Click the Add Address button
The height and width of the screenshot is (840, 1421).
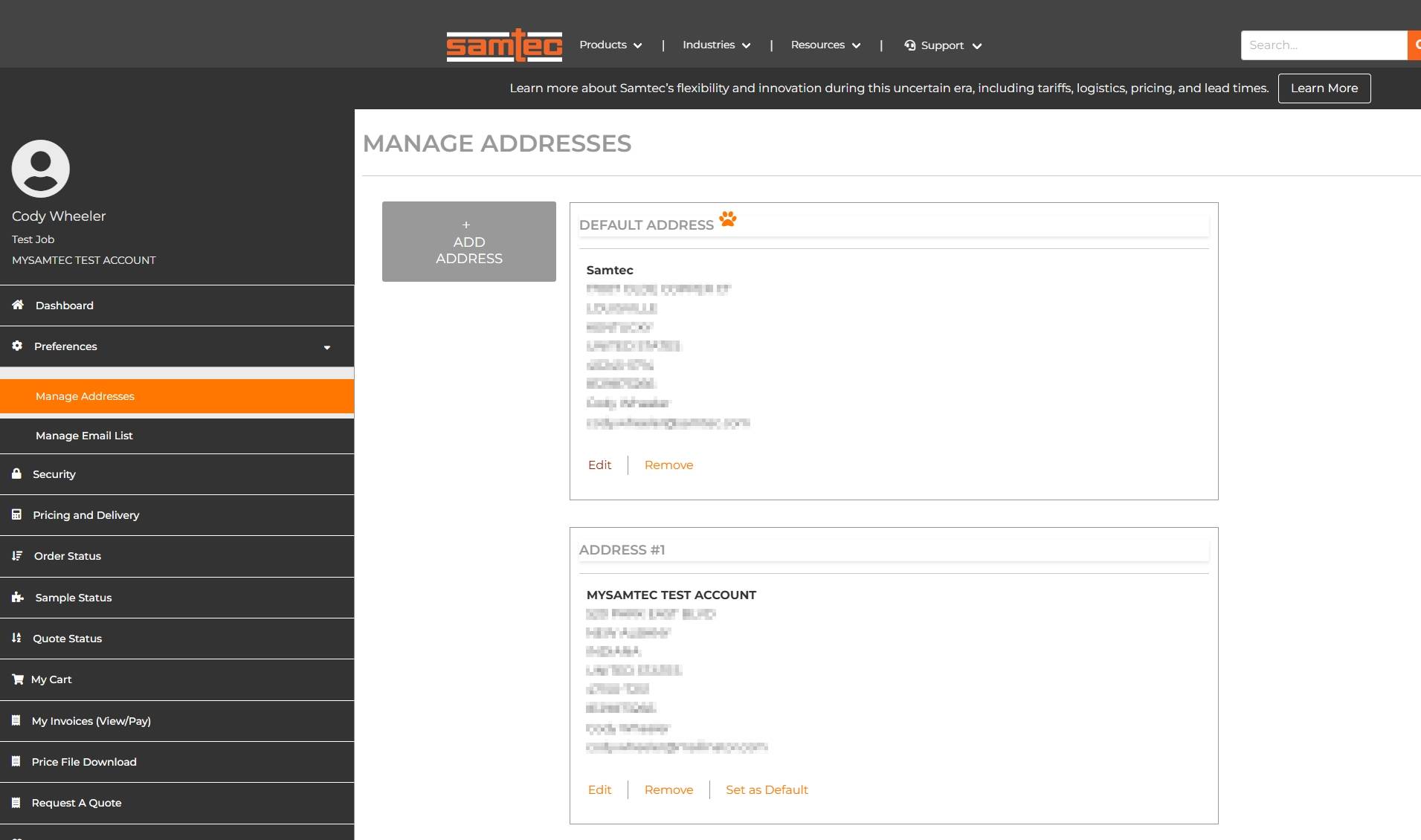[469, 242]
